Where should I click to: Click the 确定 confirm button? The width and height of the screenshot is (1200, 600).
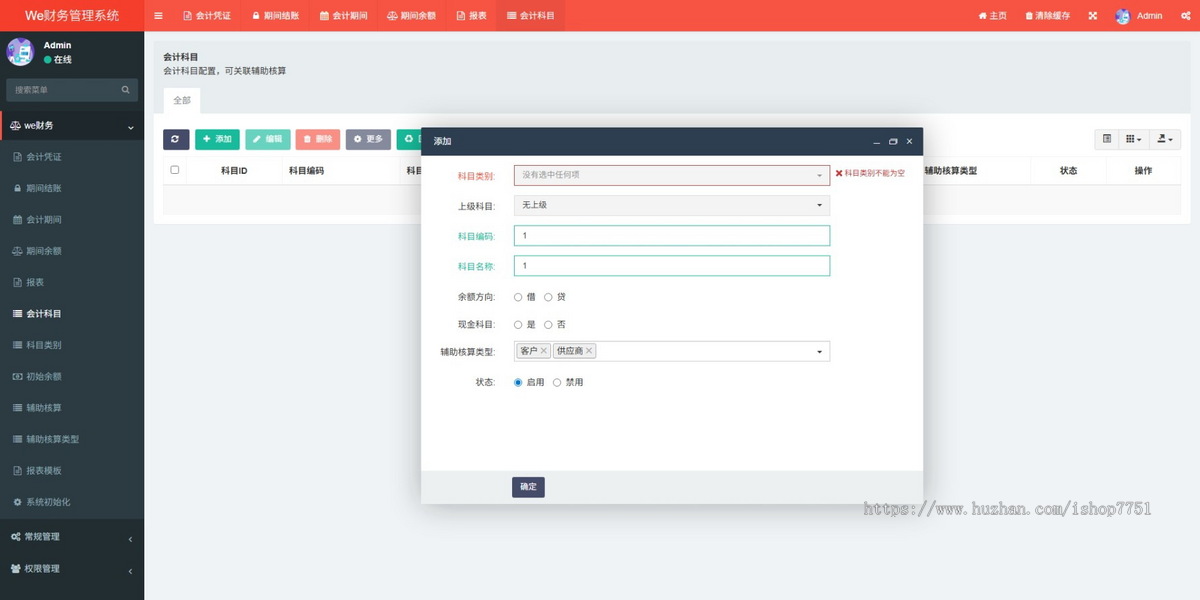pyautogui.click(x=528, y=487)
